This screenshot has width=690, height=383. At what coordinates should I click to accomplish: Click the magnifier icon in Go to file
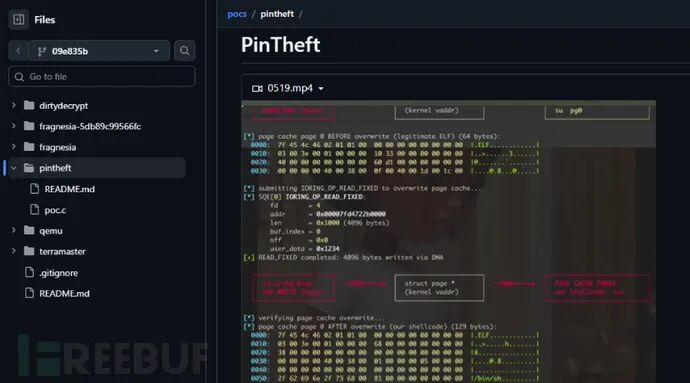coord(19,77)
